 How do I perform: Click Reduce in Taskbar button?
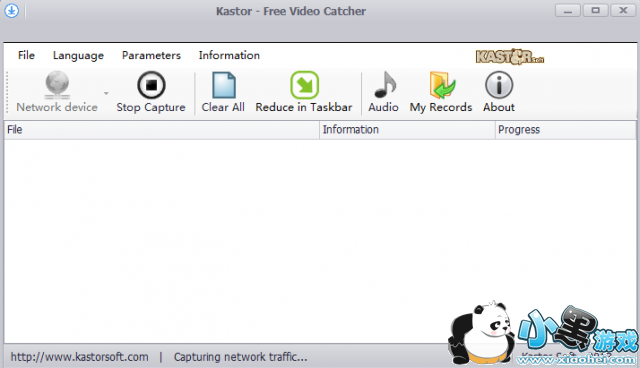[304, 92]
